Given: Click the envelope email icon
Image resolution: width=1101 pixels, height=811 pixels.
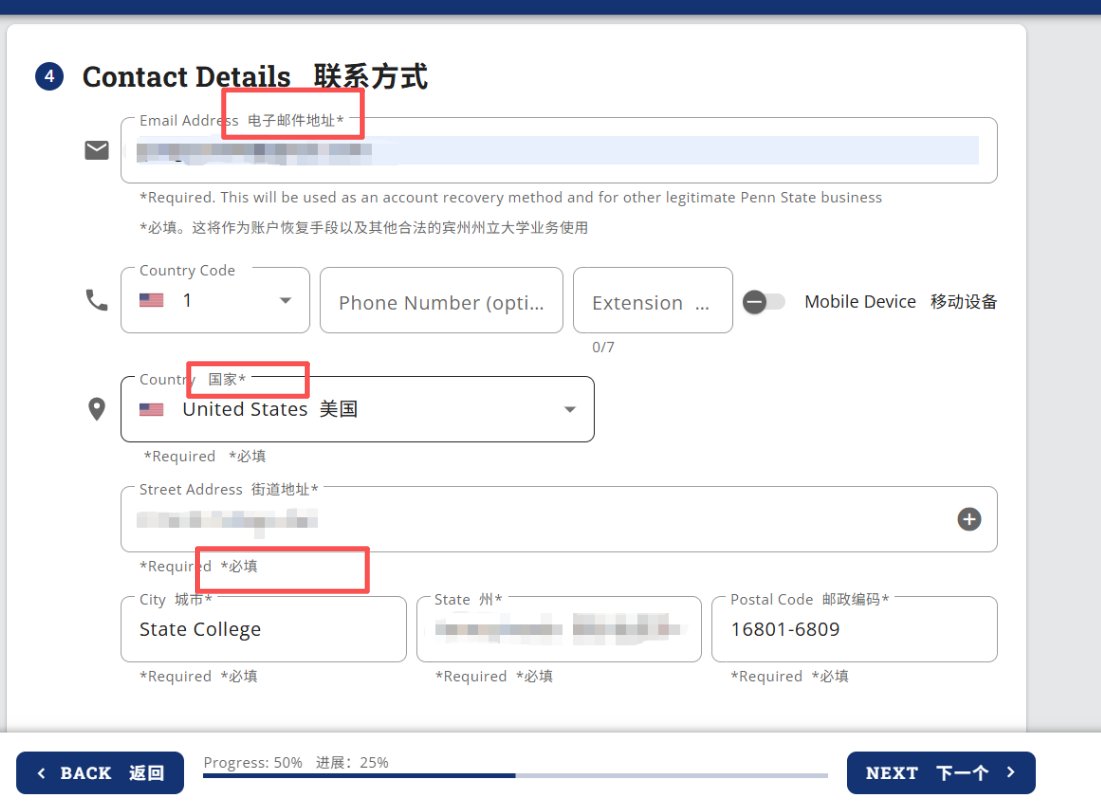Looking at the screenshot, I should (x=97, y=150).
